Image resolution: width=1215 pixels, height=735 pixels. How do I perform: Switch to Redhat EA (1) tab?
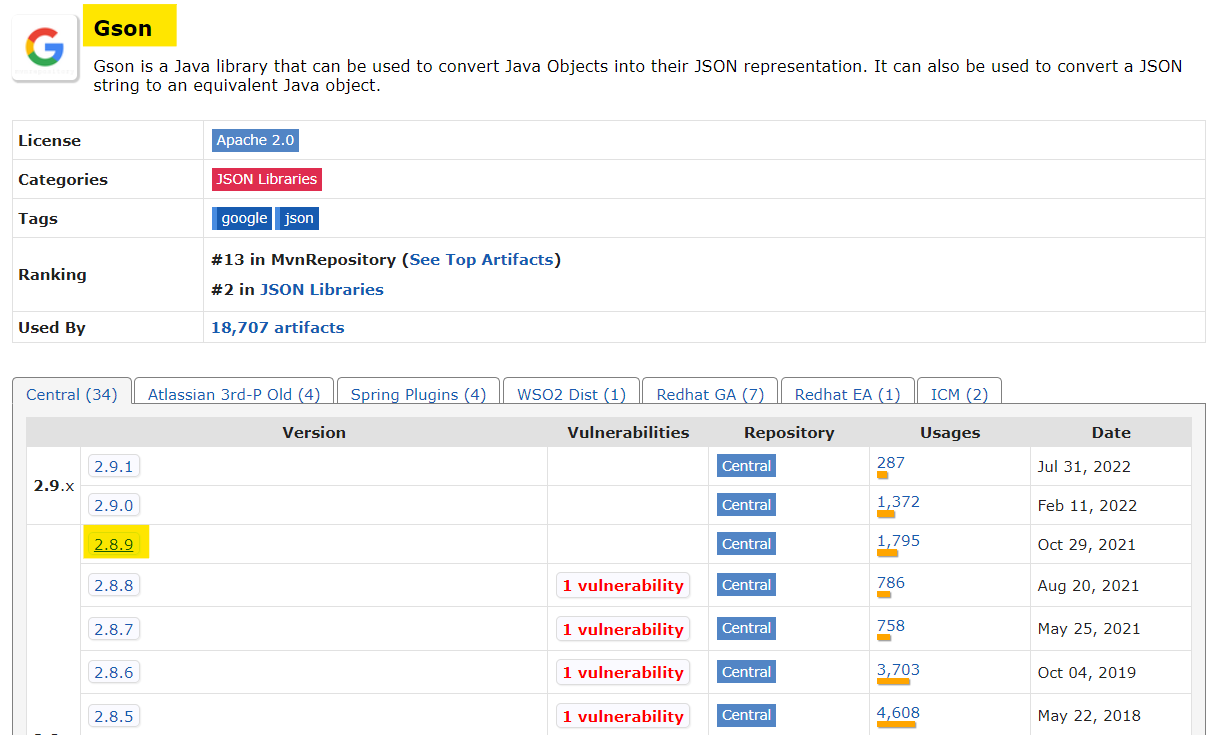[847, 394]
